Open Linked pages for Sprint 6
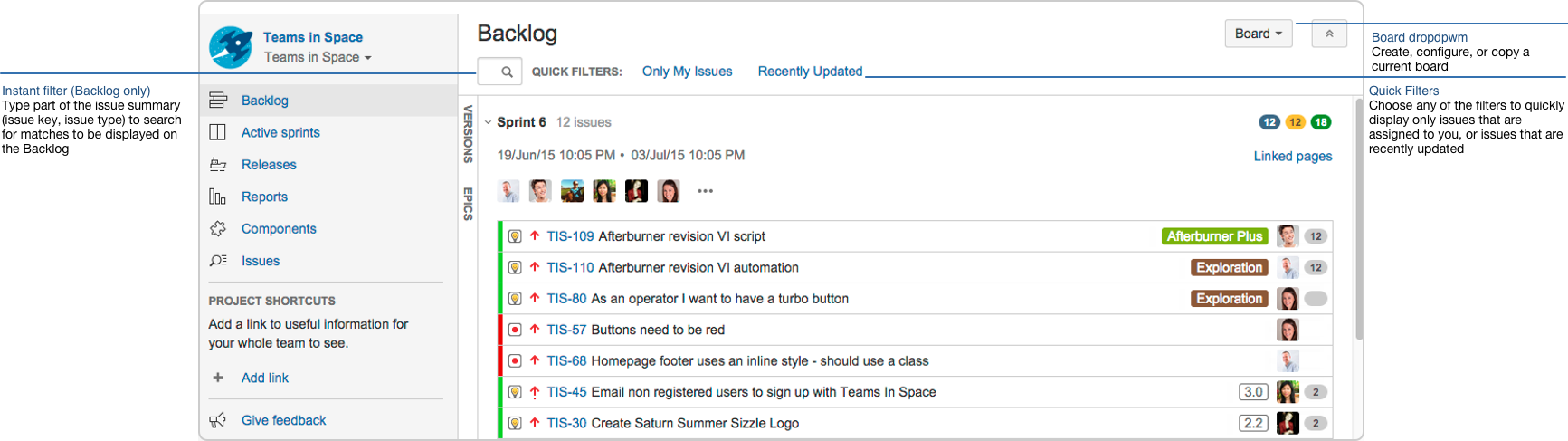Screen dimensions: 1568x441 pos(1293,156)
